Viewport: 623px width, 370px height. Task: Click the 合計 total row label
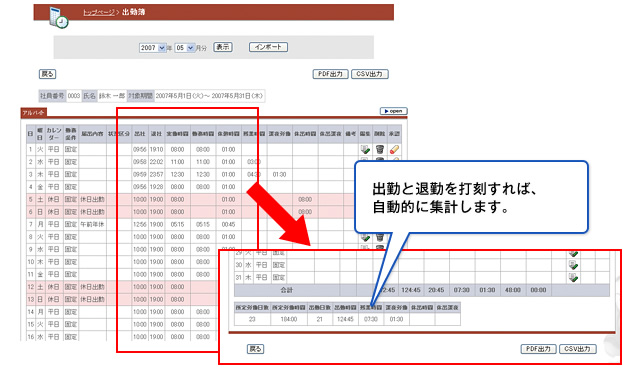(287, 290)
